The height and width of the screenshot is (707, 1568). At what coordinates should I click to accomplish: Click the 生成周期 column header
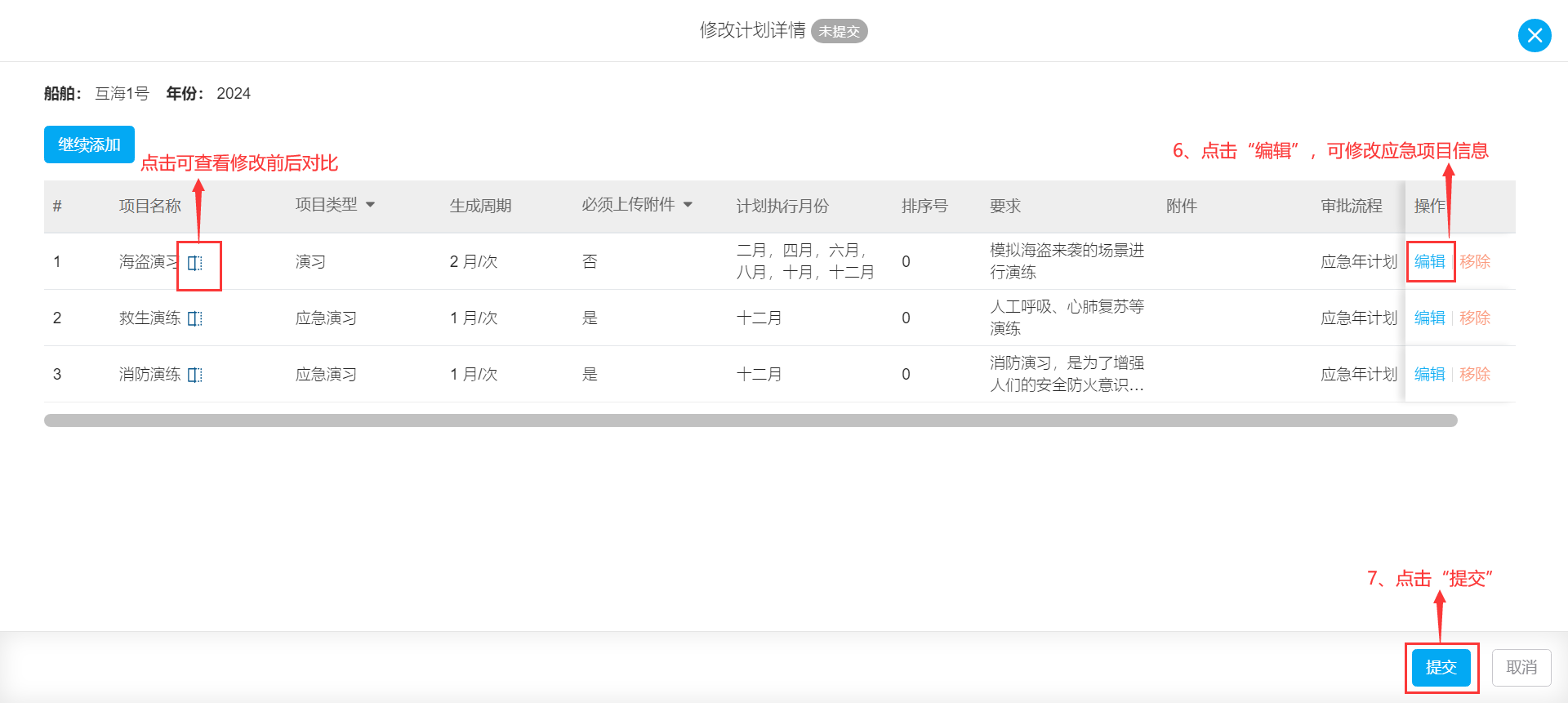[481, 206]
